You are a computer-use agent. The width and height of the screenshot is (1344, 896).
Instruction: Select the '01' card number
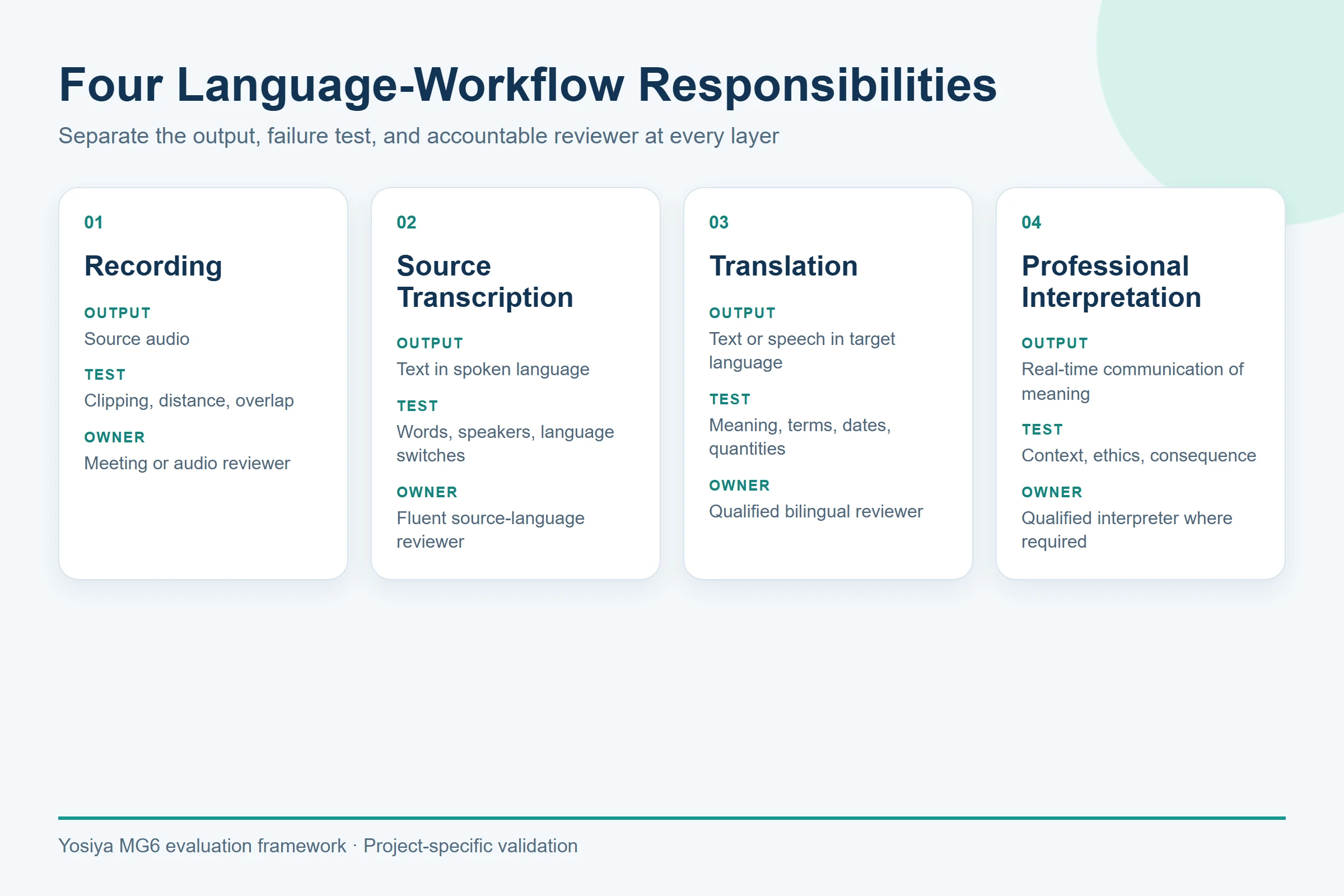(94, 222)
